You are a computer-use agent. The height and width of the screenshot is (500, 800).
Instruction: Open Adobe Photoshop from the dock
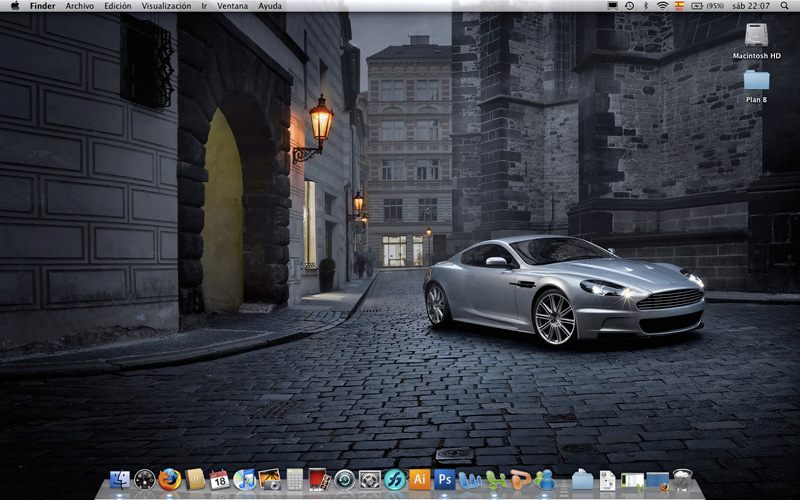click(445, 479)
